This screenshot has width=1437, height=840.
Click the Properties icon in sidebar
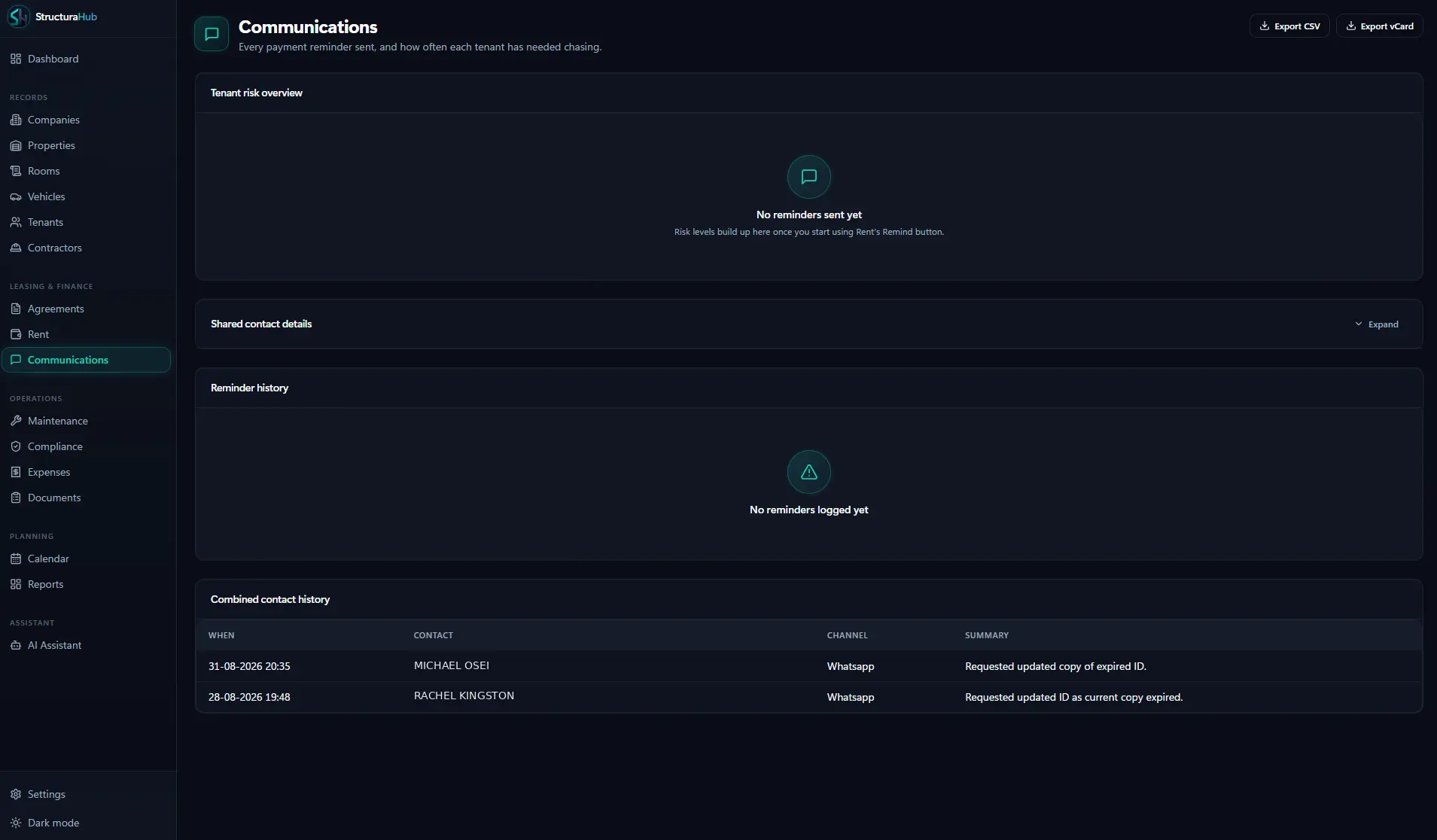[16, 145]
